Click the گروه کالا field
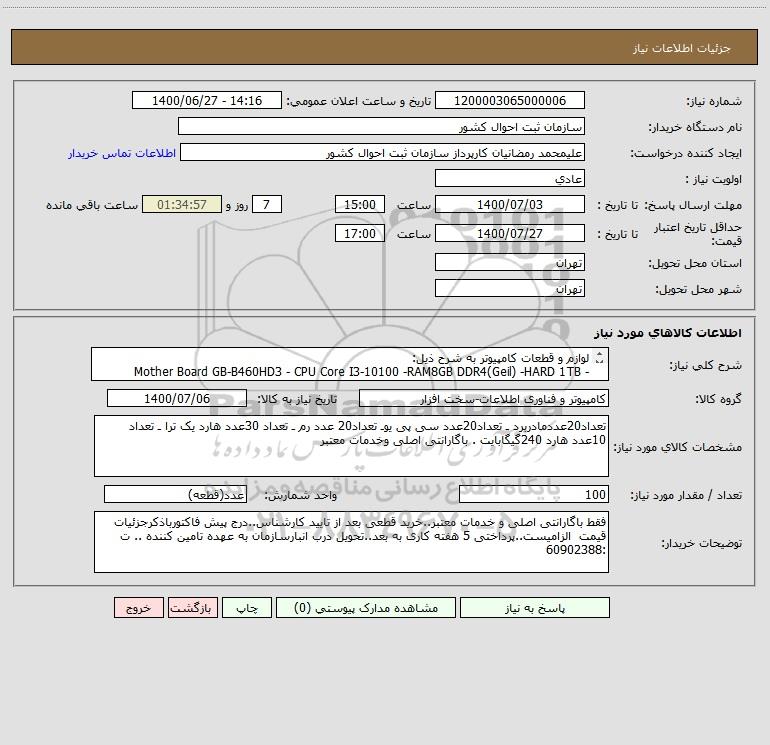Image resolution: width=770 pixels, height=745 pixels. click(x=484, y=398)
